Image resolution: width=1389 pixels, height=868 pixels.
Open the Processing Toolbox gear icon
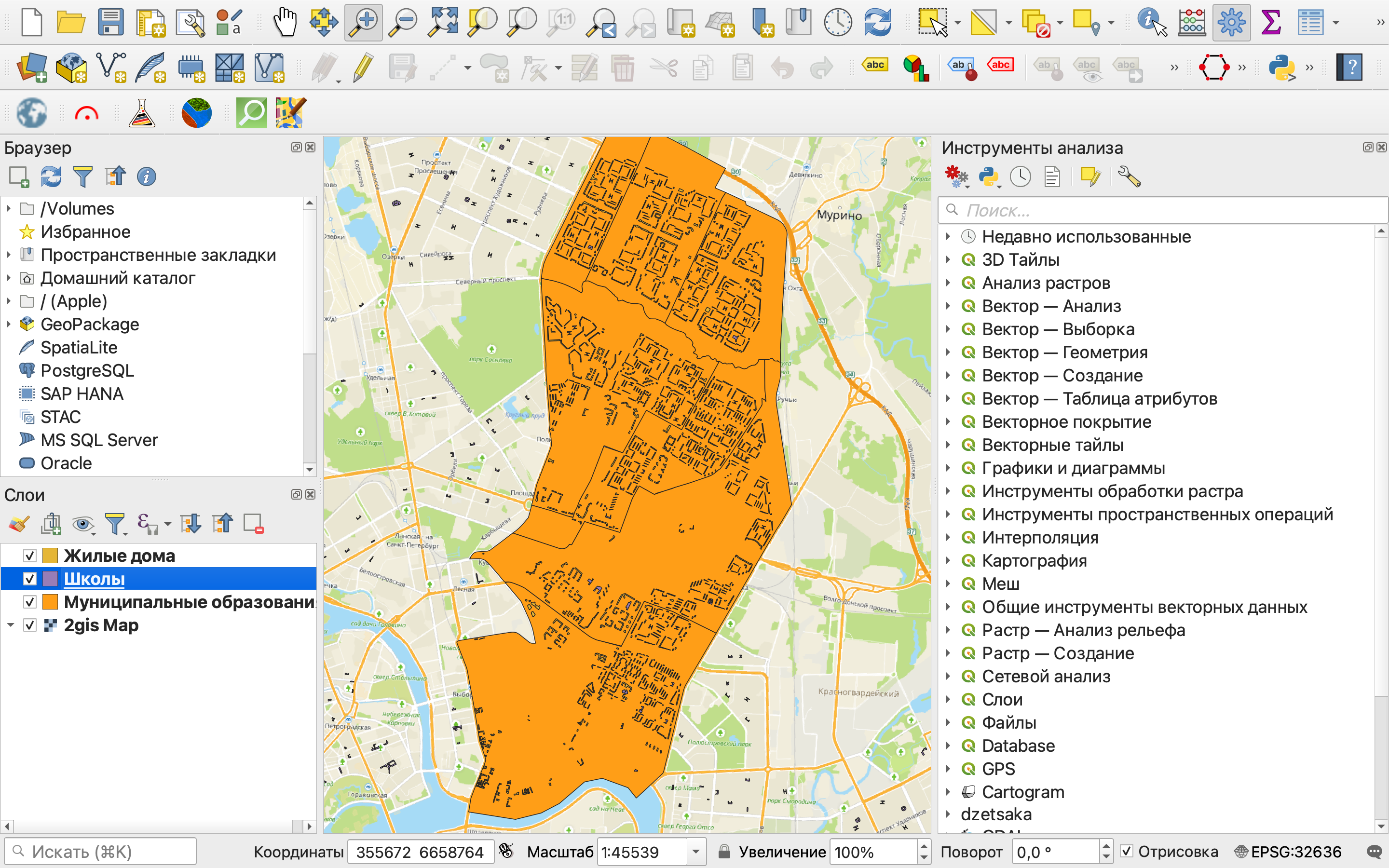(1231, 22)
